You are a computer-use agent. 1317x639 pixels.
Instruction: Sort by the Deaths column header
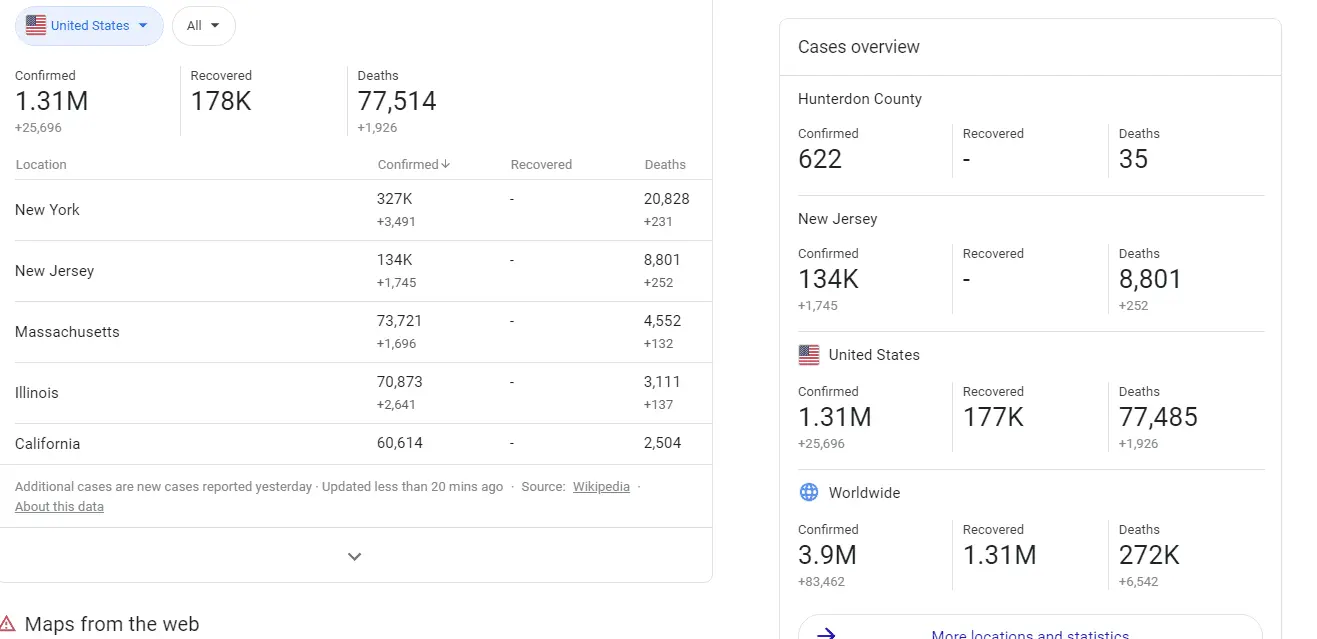(665, 165)
